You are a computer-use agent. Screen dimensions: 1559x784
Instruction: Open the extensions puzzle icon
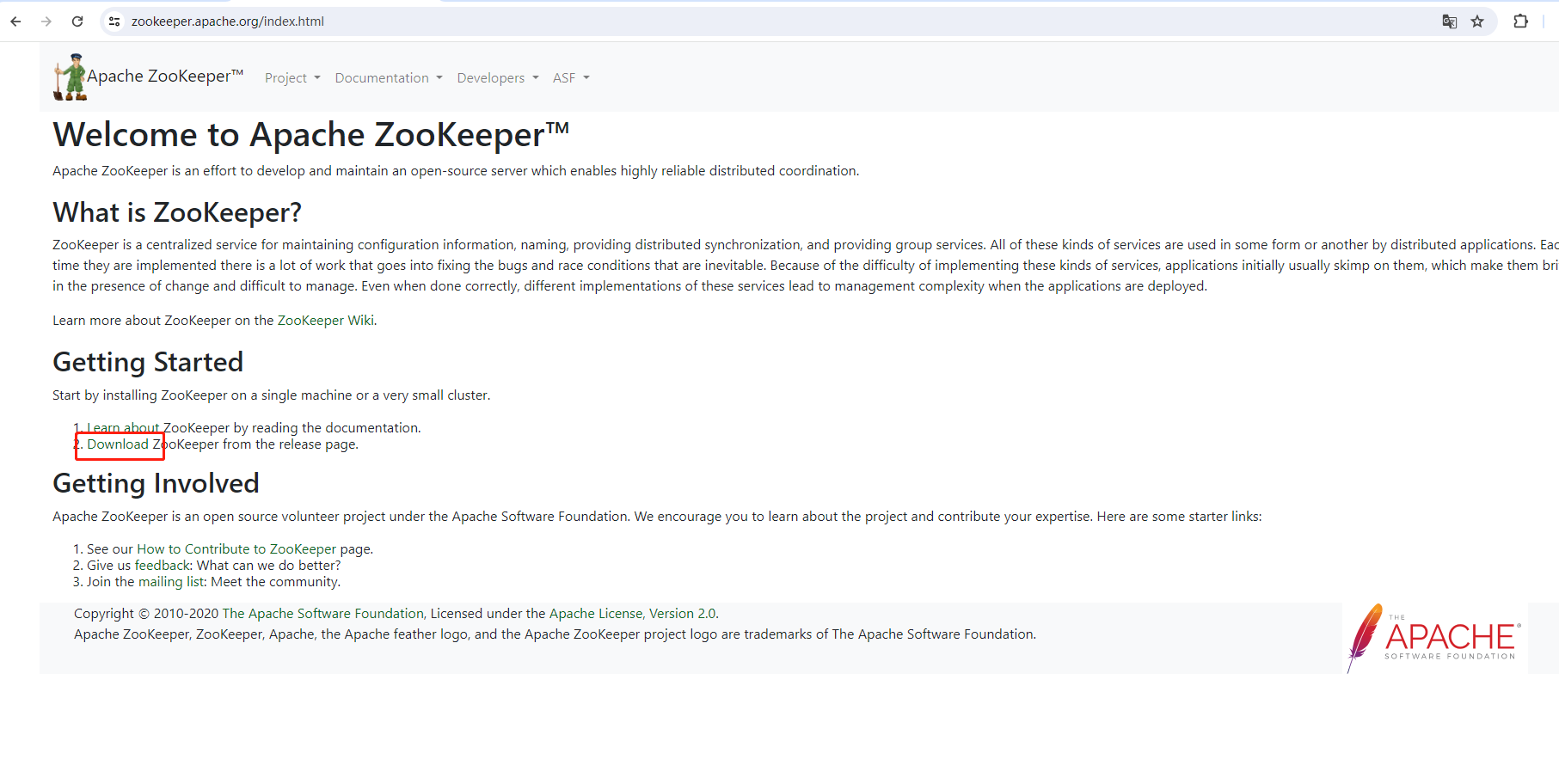(1520, 21)
